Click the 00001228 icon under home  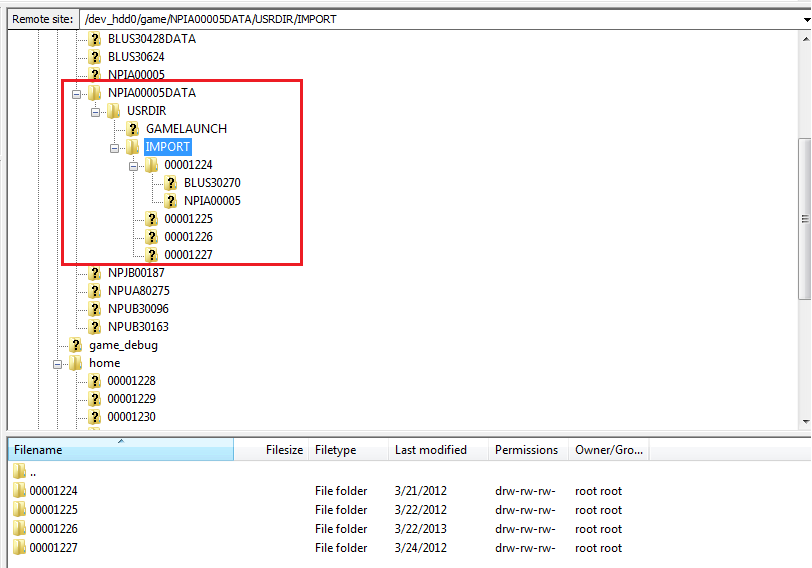click(x=94, y=381)
